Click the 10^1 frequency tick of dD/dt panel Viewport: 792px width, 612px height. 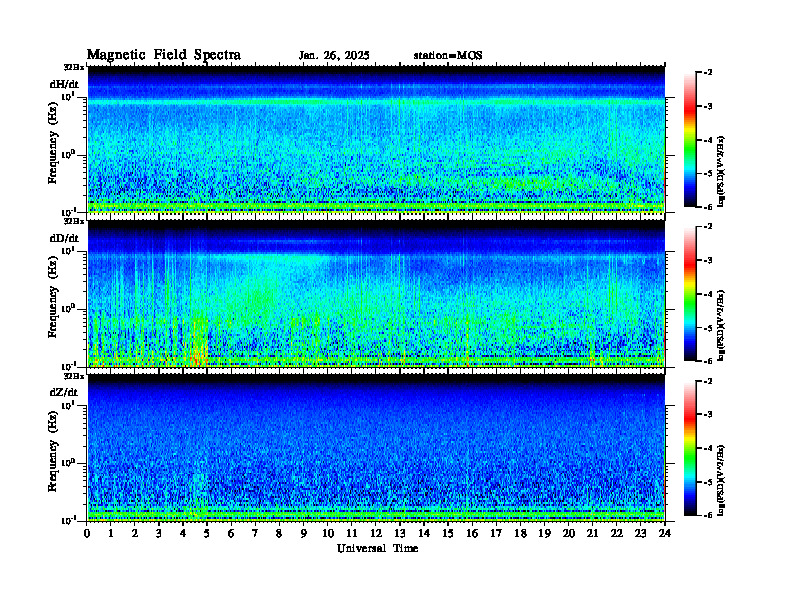[x=68, y=250]
